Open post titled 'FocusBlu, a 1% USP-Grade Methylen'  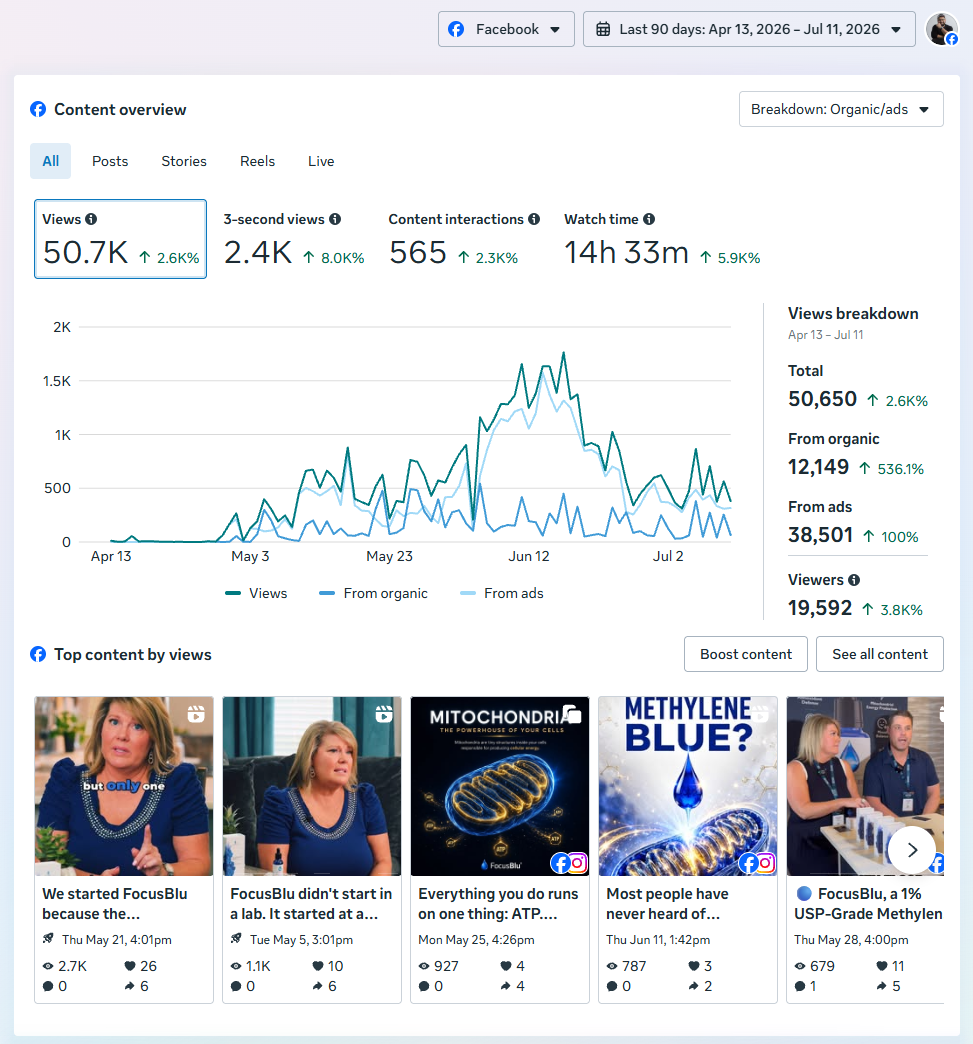(x=868, y=904)
